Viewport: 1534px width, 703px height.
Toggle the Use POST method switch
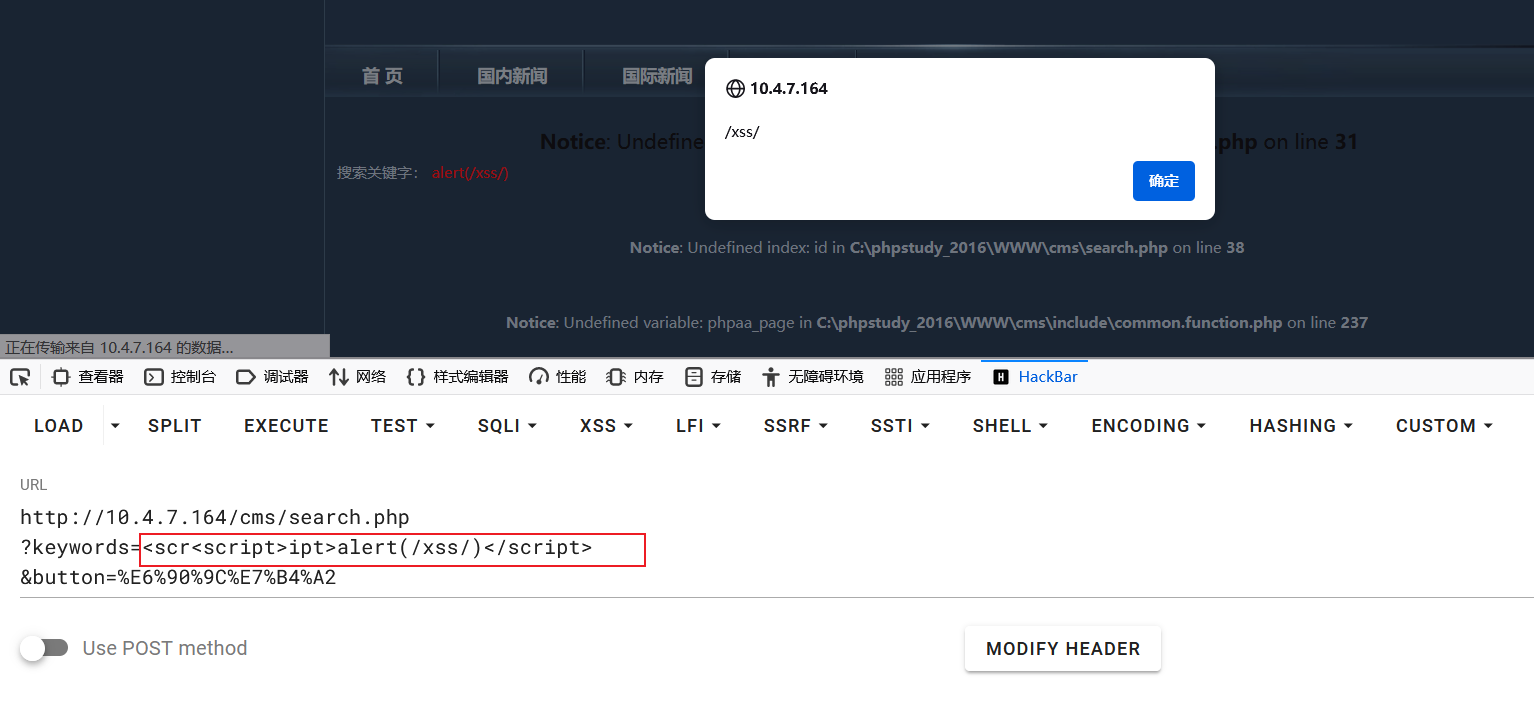click(x=44, y=648)
